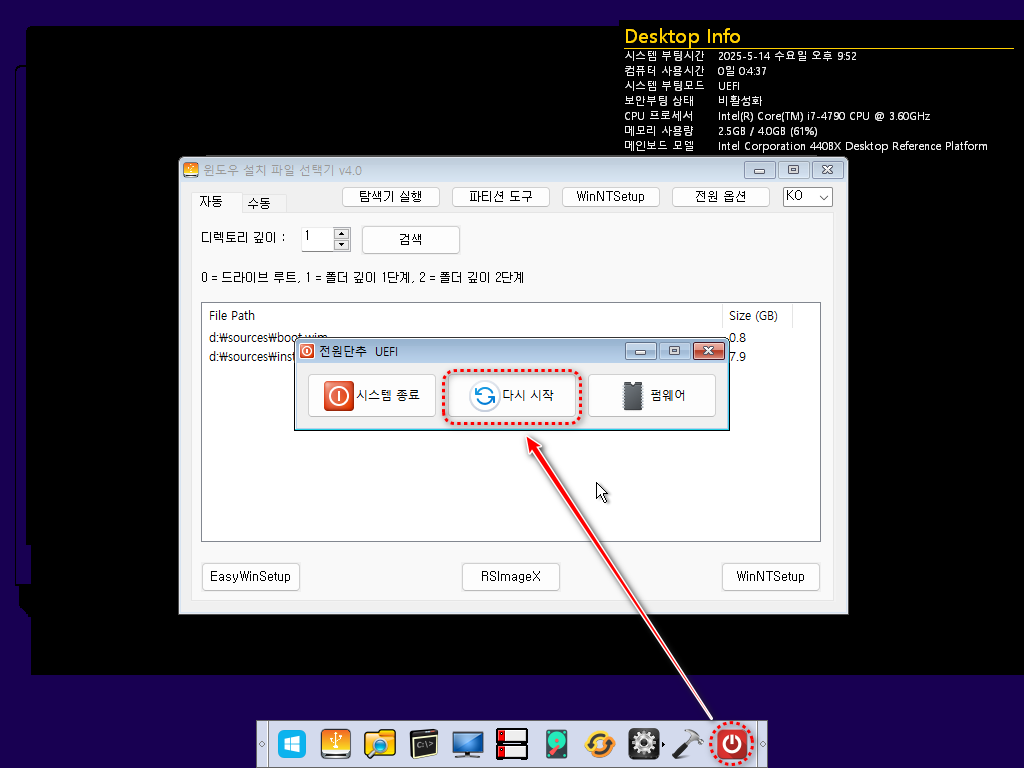Decrease directory depth with down arrow

pos(342,245)
